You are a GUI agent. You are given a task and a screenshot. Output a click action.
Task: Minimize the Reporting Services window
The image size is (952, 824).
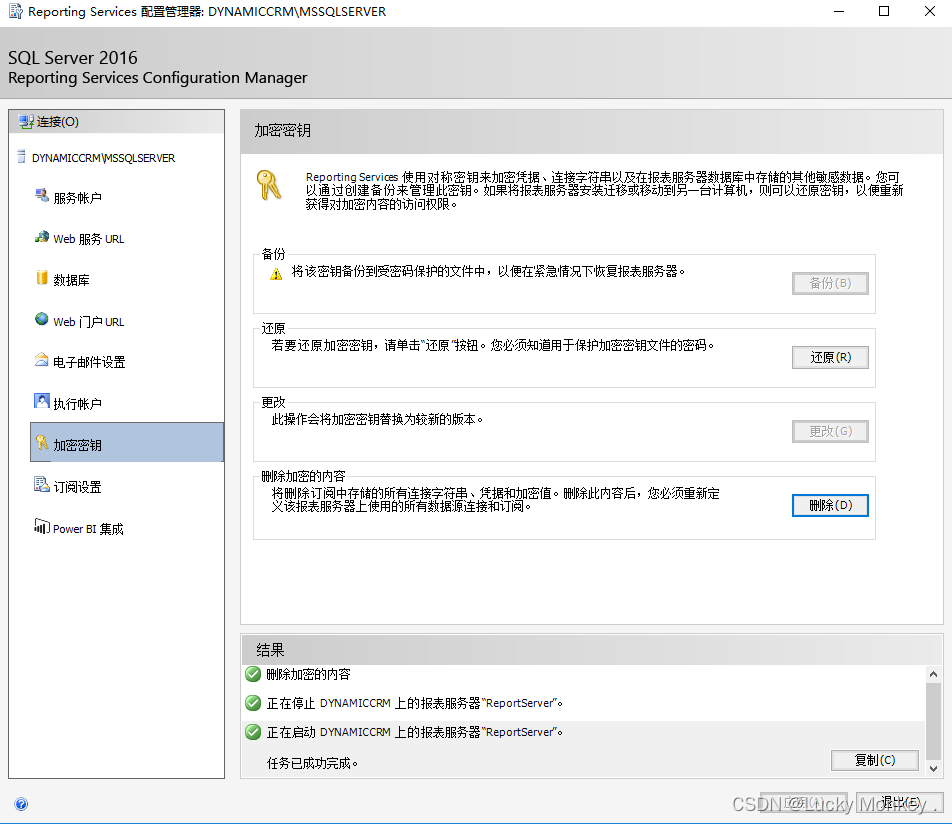pos(839,12)
